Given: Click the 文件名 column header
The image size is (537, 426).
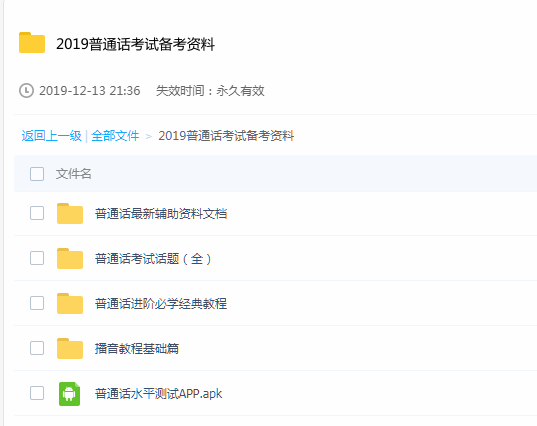Looking at the screenshot, I should click(x=74, y=174).
